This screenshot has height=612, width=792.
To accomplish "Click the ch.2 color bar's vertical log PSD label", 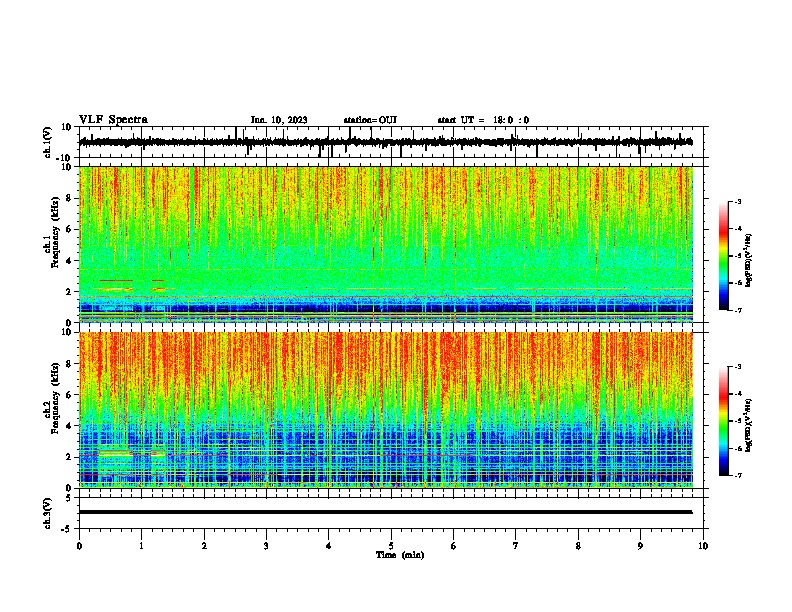I will tap(749, 425).
